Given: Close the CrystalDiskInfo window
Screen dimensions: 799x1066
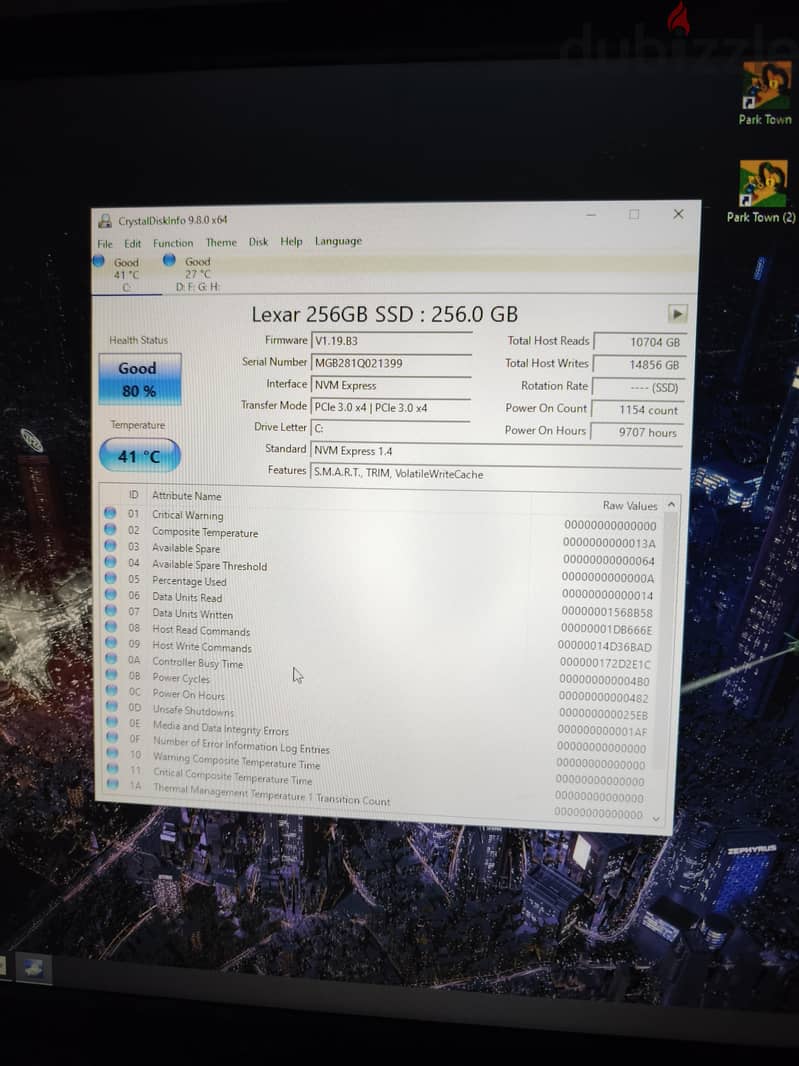Looking at the screenshot, I should click(x=678, y=214).
